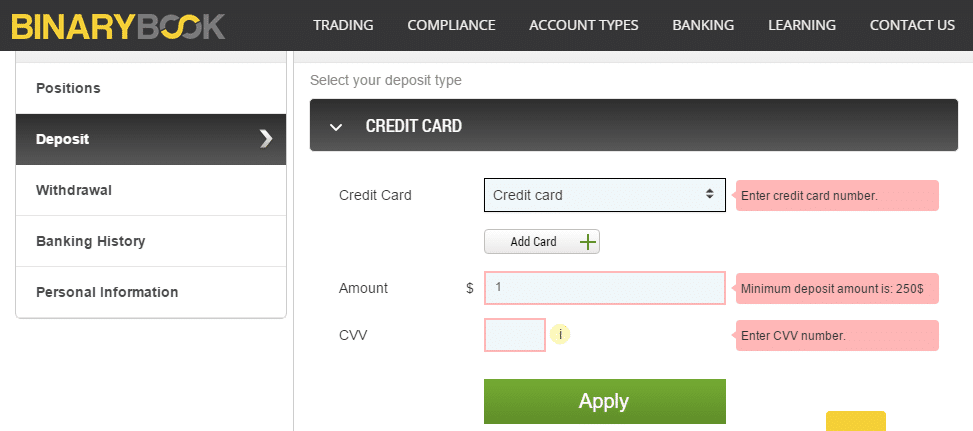
Task: Click the BinaryBook logo
Action: point(118,26)
